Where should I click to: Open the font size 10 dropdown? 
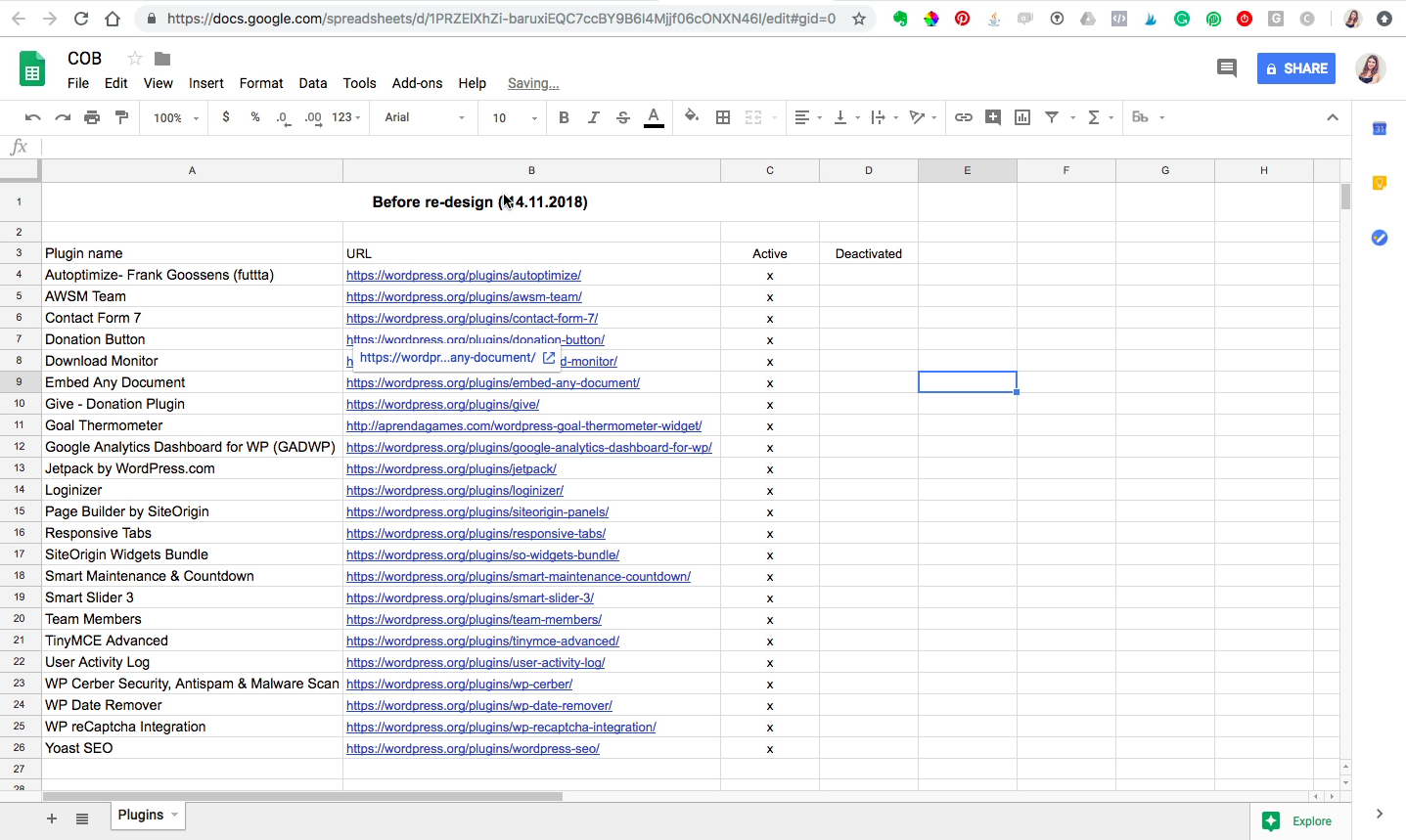pyautogui.click(x=515, y=117)
